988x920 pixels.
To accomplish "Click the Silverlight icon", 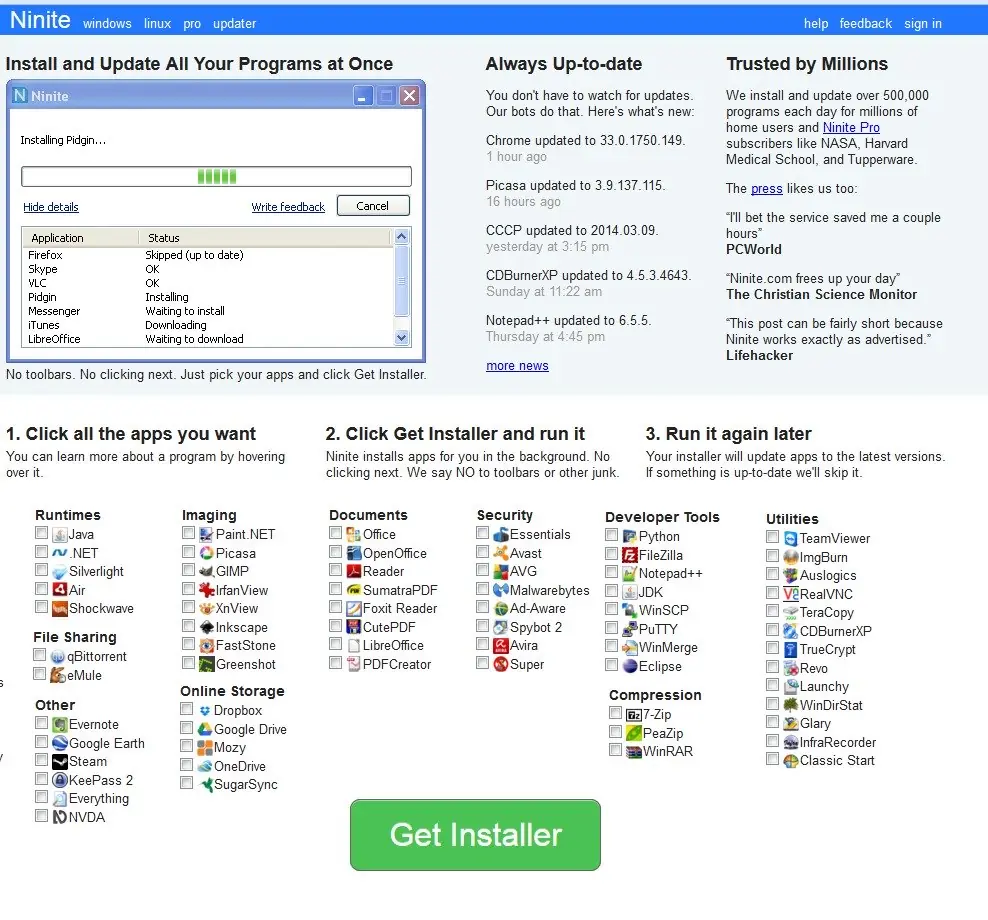I will pyautogui.click(x=60, y=572).
